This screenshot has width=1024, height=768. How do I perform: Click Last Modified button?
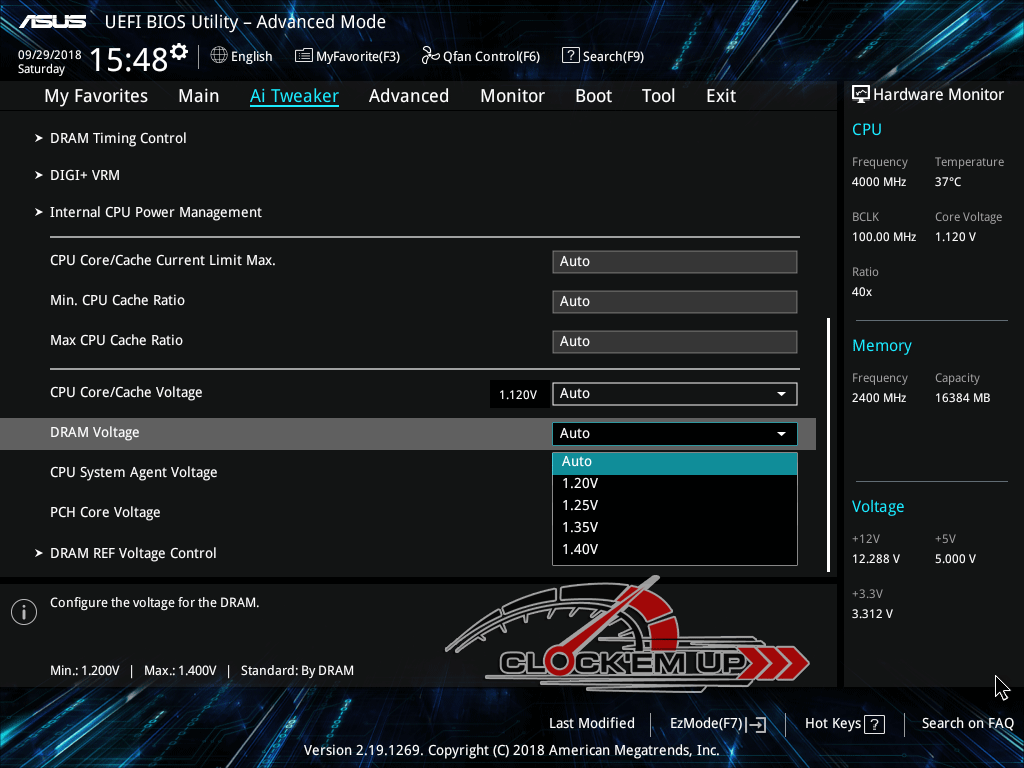(x=591, y=724)
